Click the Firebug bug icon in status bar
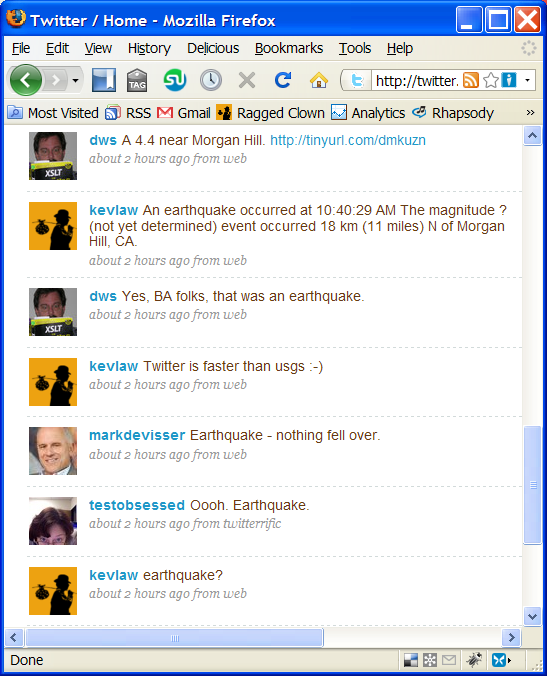This screenshot has width=547, height=676. coord(475,660)
